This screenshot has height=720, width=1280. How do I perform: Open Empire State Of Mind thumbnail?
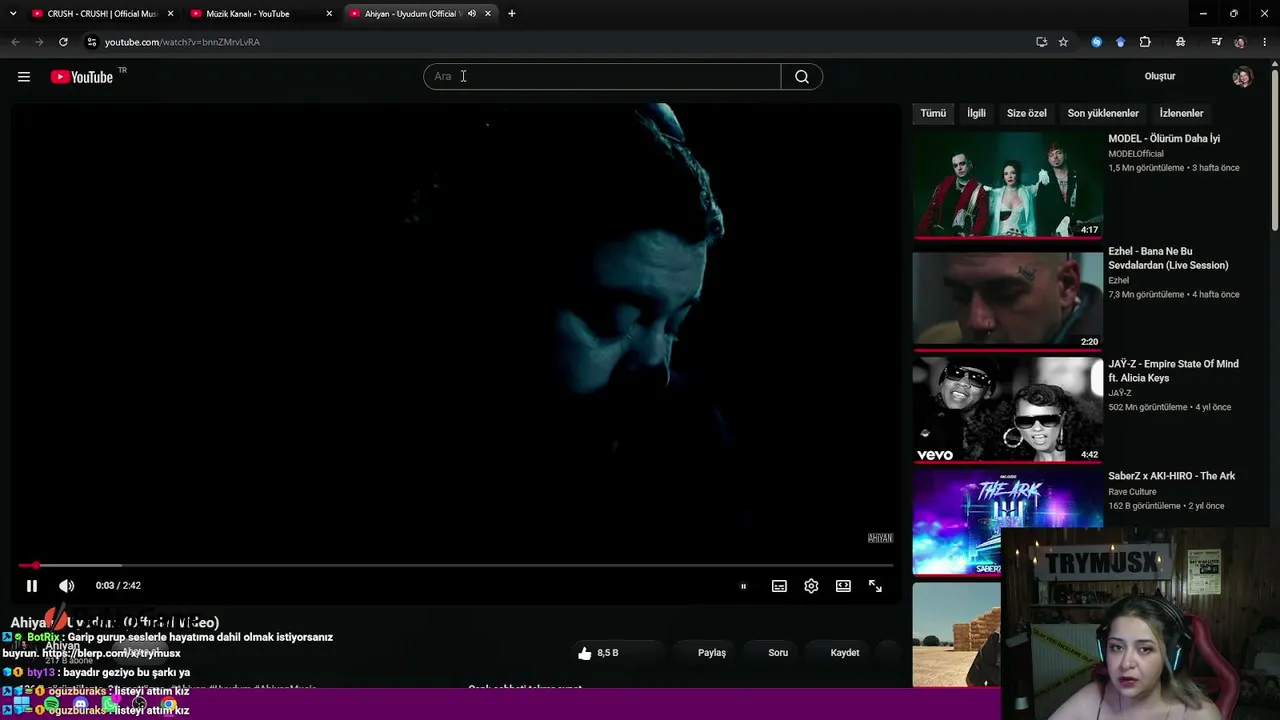(x=1007, y=410)
